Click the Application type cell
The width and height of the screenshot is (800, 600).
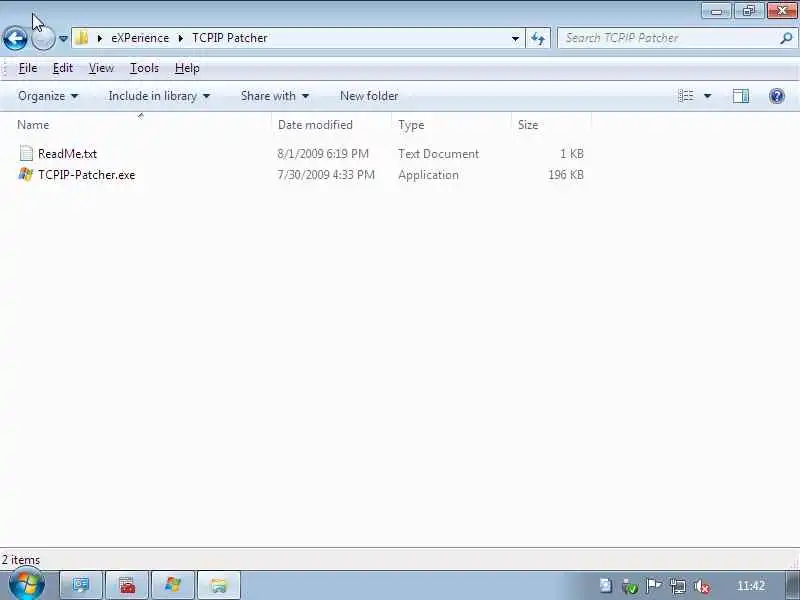tap(428, 175)
